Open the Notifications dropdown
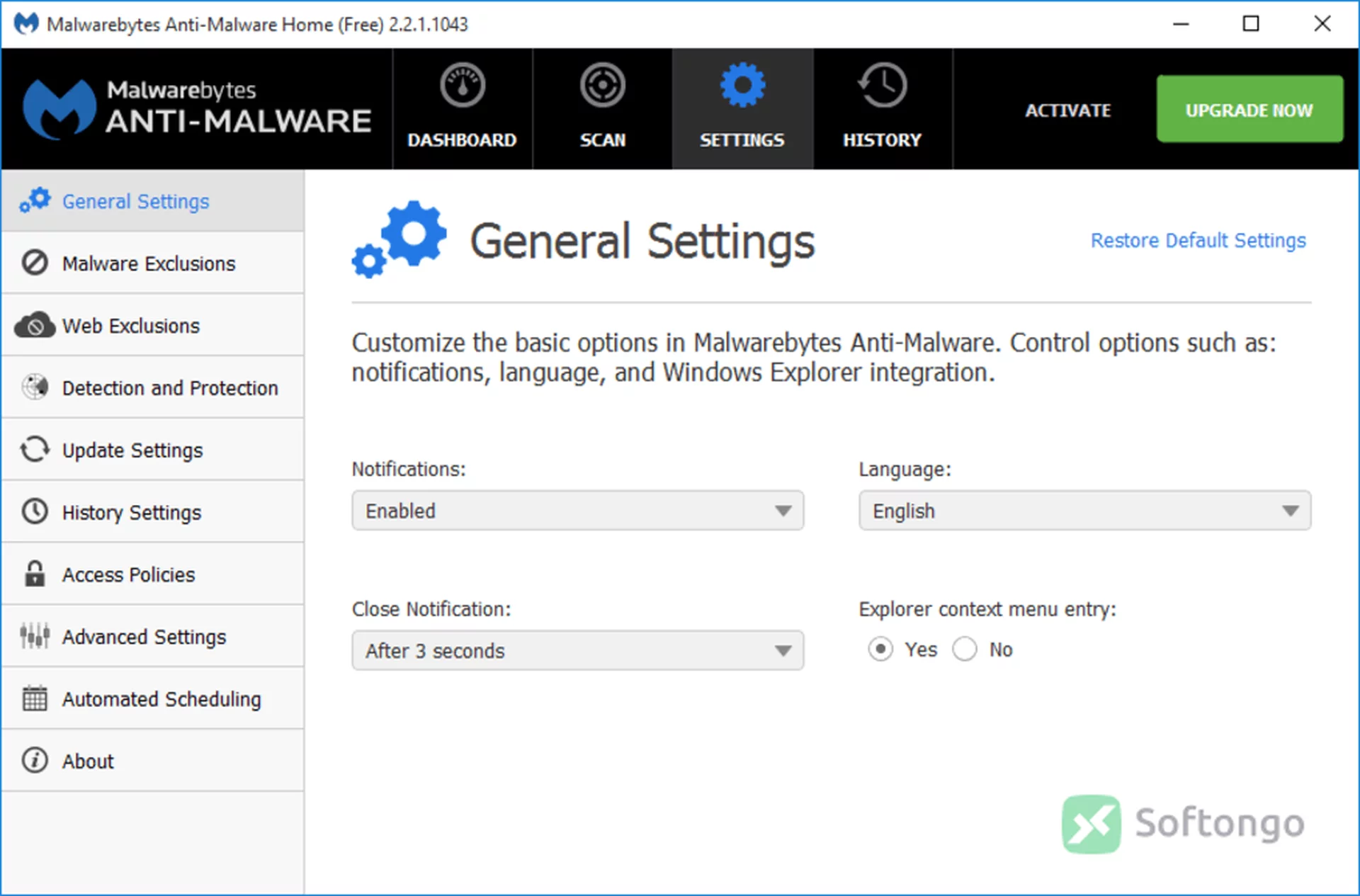 pyautogui.click(x=578, y=511)
